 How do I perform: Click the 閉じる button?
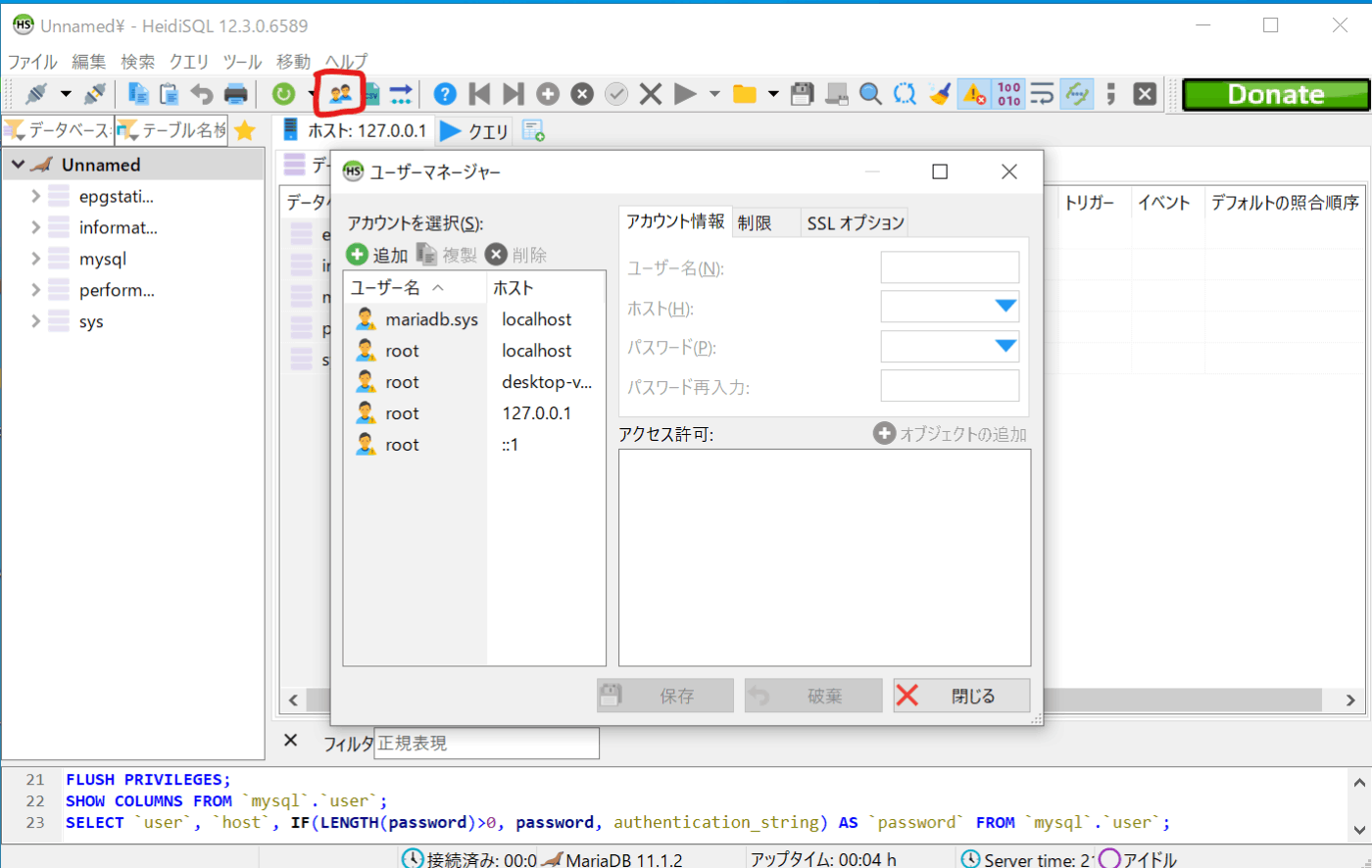961,696
